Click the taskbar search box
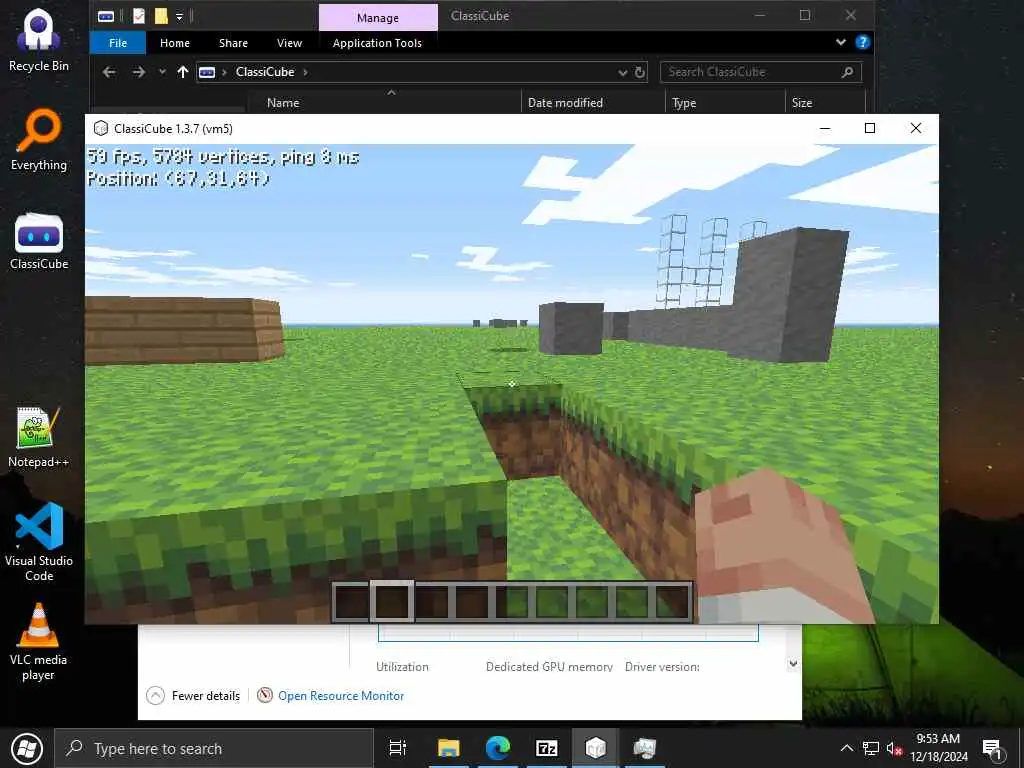Screen dimensions: 1024x768 (214, 748)
